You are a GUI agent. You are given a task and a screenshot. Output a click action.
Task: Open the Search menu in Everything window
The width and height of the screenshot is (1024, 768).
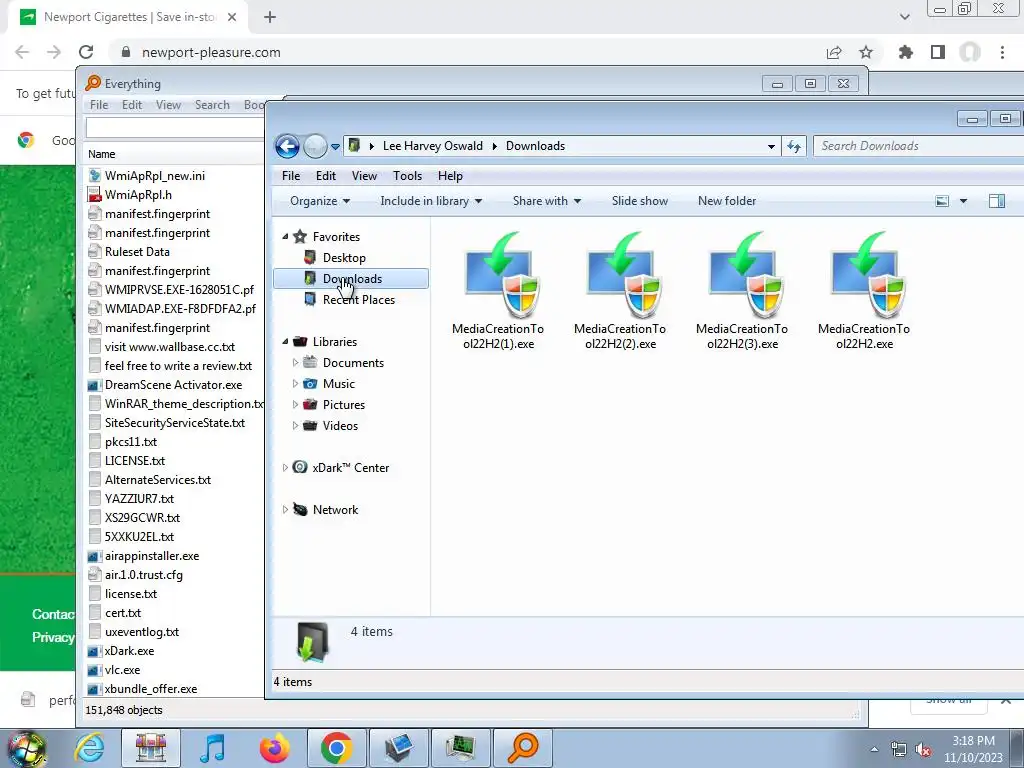click(212, 105)
